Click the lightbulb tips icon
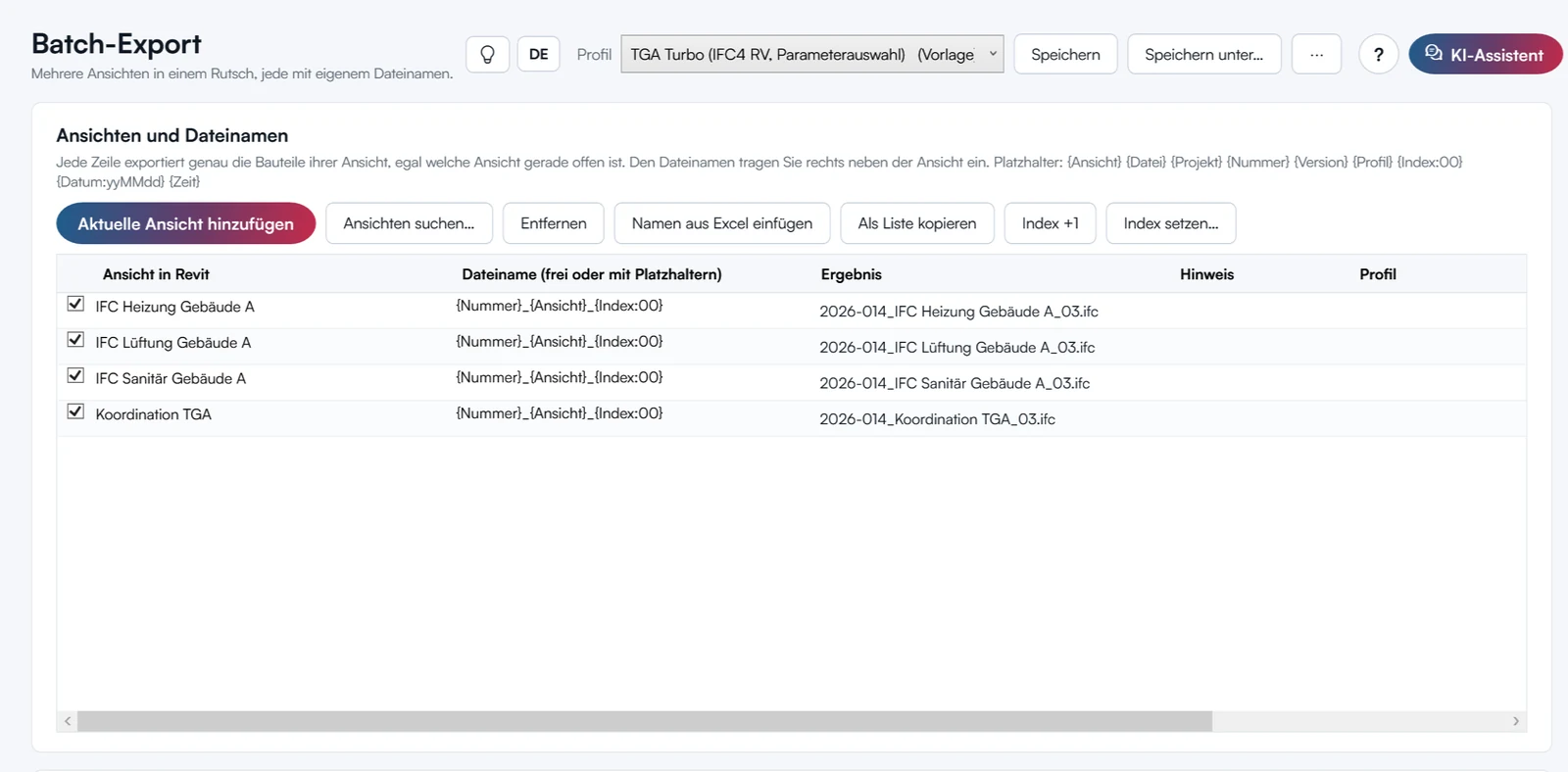Image resolution: width=1568 pixels, height=772 pixels. pyautogui.click(x=487, y=55)
